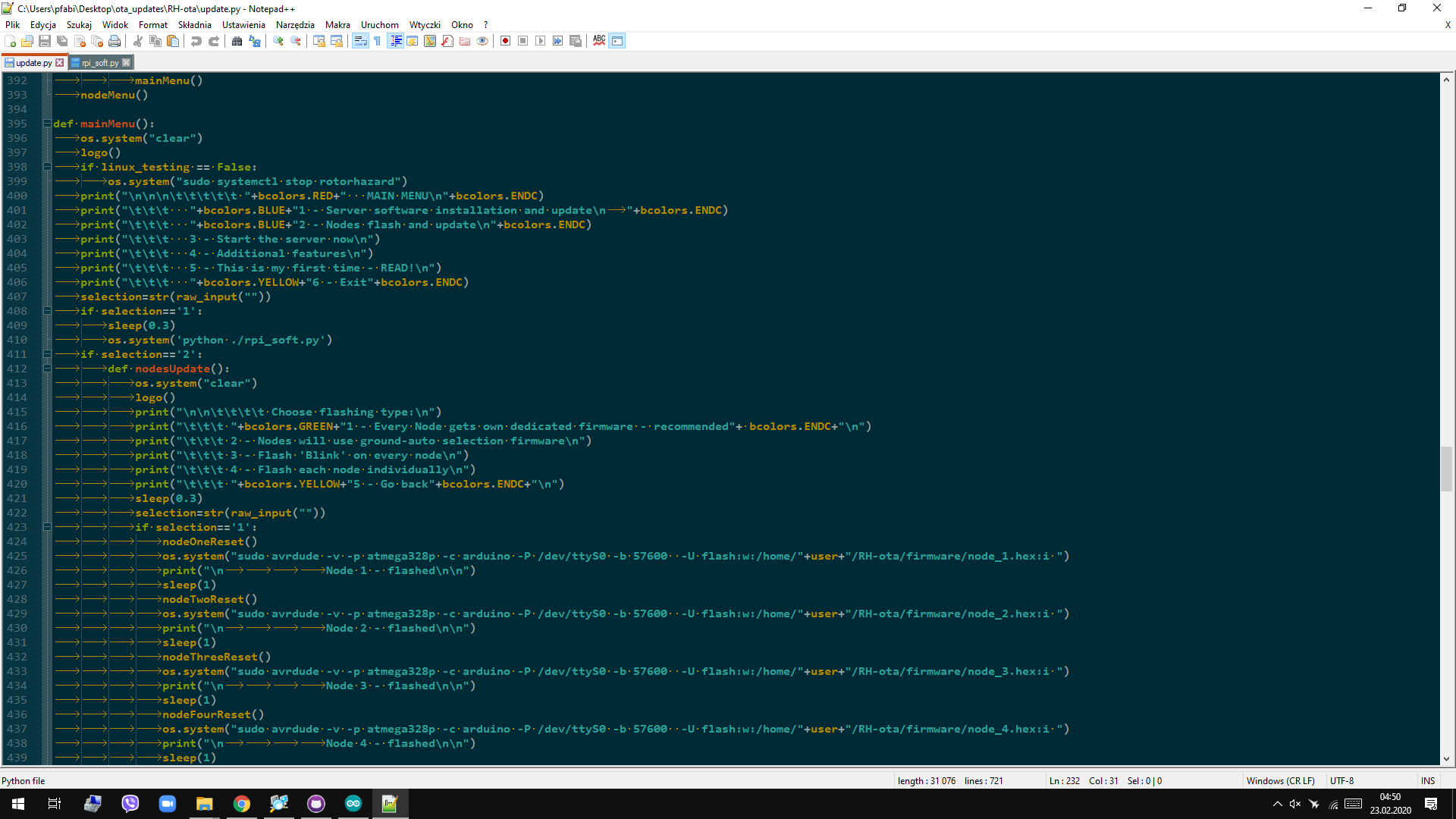Collapse fold at line 412 nodesUpdate

(47, 369)
